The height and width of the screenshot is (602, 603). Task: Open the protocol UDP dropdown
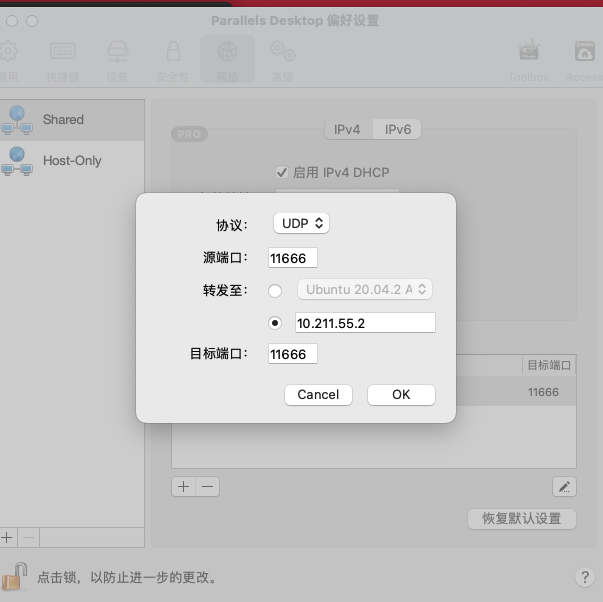point(302,223)
